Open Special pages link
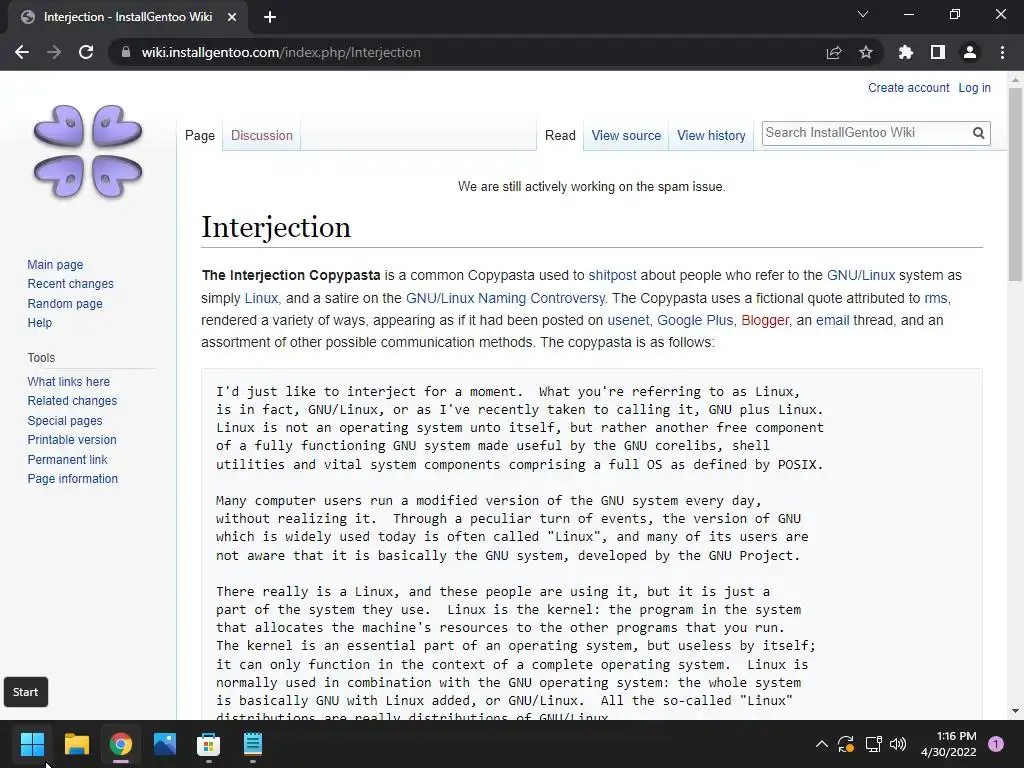1024x768 pixels. pyautogui.click(x=65, y=421)
